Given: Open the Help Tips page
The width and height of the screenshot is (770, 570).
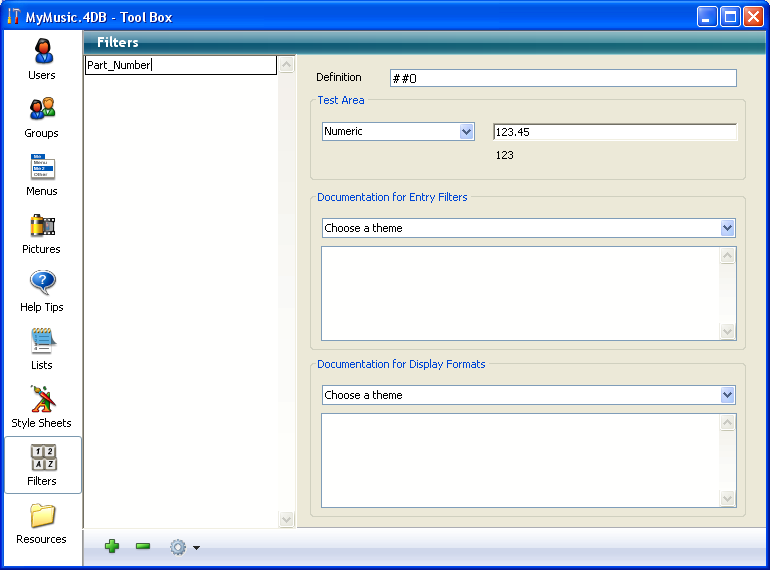Looking at the screenshot, I should pos(41,290).
